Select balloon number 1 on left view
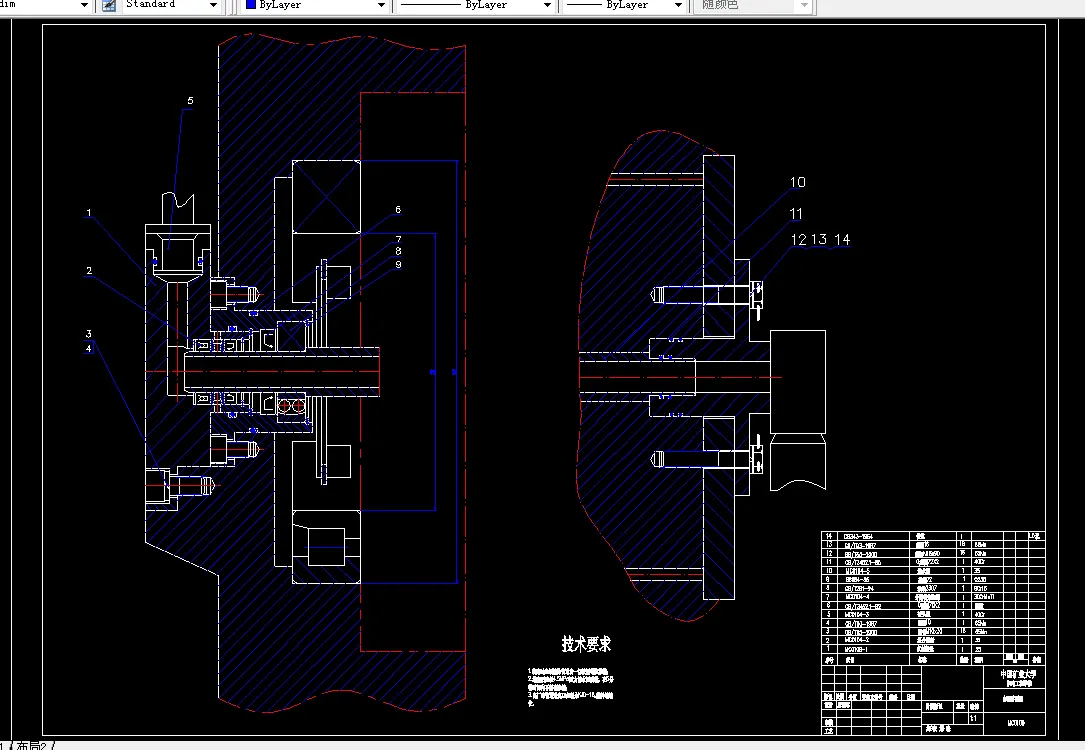 (89, 212)
